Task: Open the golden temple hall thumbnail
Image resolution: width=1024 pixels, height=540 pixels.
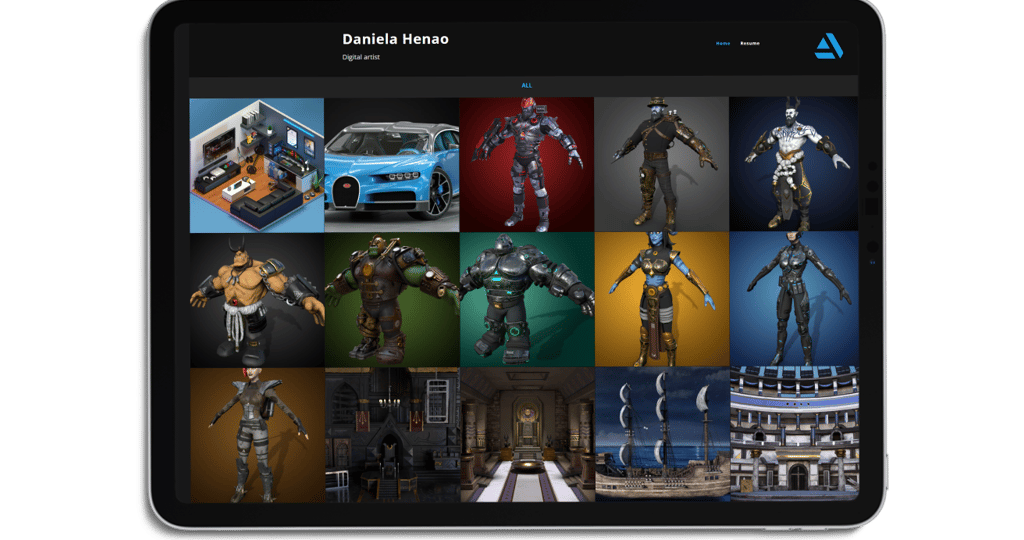Action: point(527,435)
